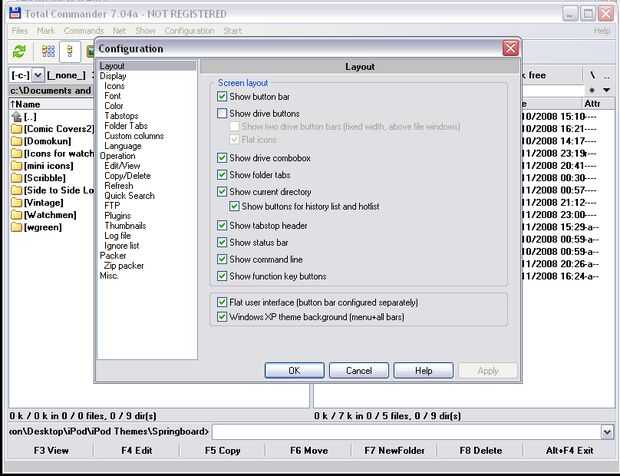Click the [mini icons] folder icon
This screenshot has width=620, height=476.
[x=16, y=166]
